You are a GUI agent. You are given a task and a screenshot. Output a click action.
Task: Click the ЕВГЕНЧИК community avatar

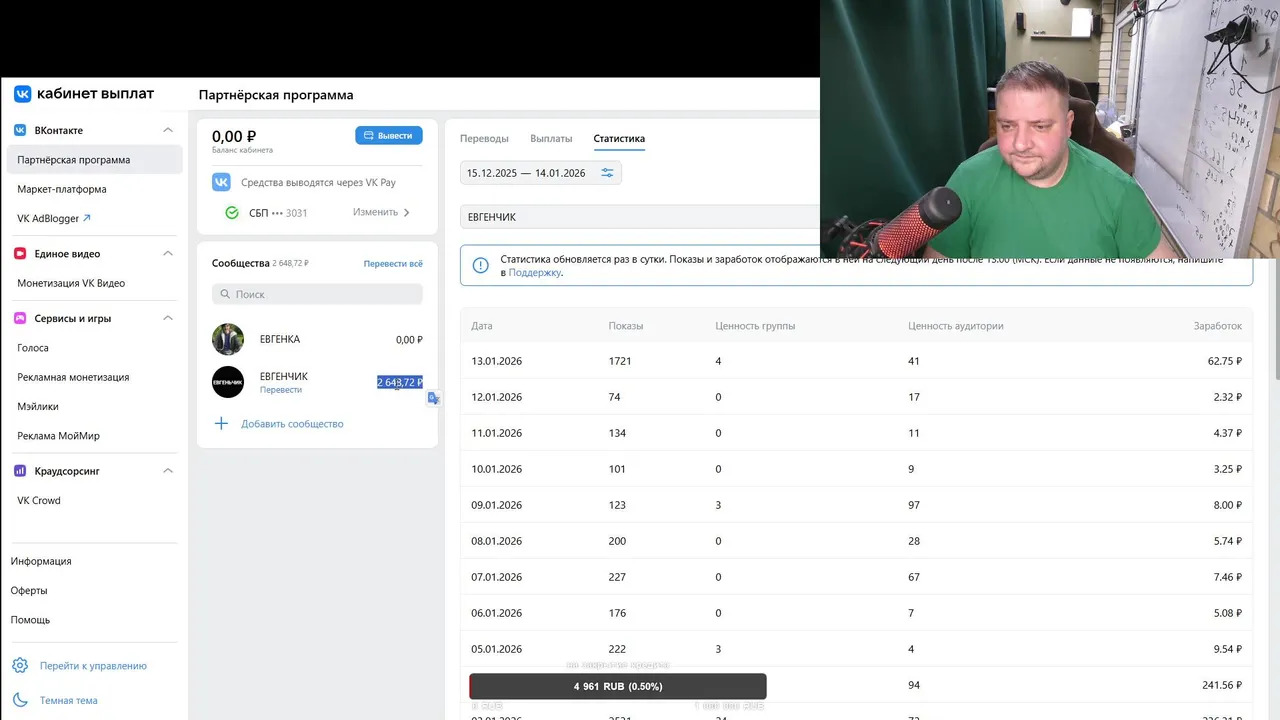coord(228,382)
